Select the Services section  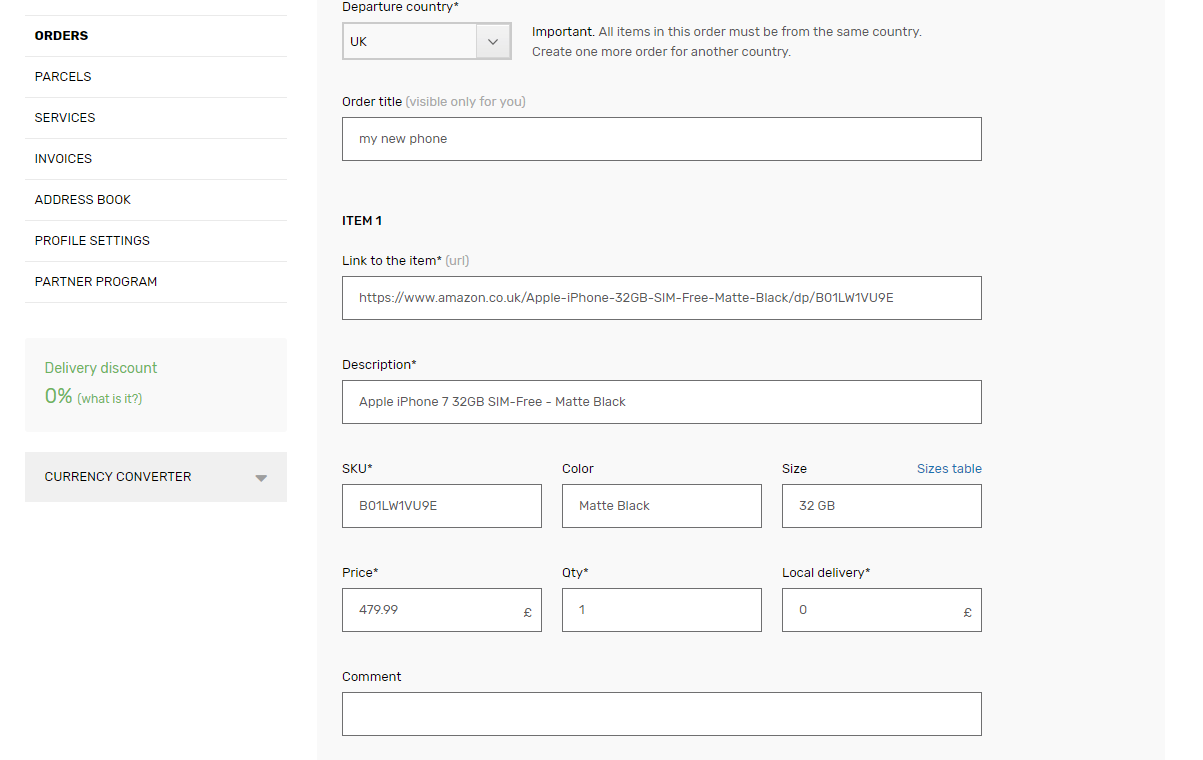(x=64, y=117)
